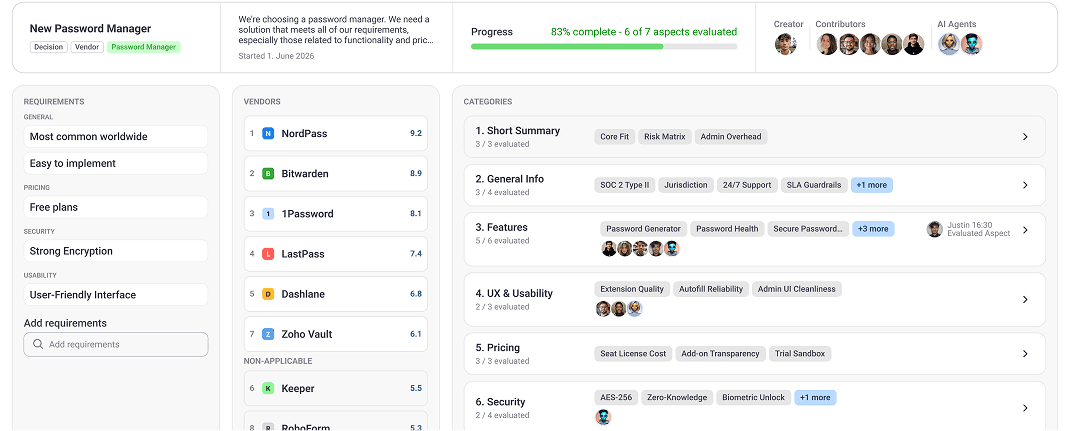This screenshot has width=1070, height=431.
Task: Select the Autofill Reliability tag
Action: click(711, 289)
